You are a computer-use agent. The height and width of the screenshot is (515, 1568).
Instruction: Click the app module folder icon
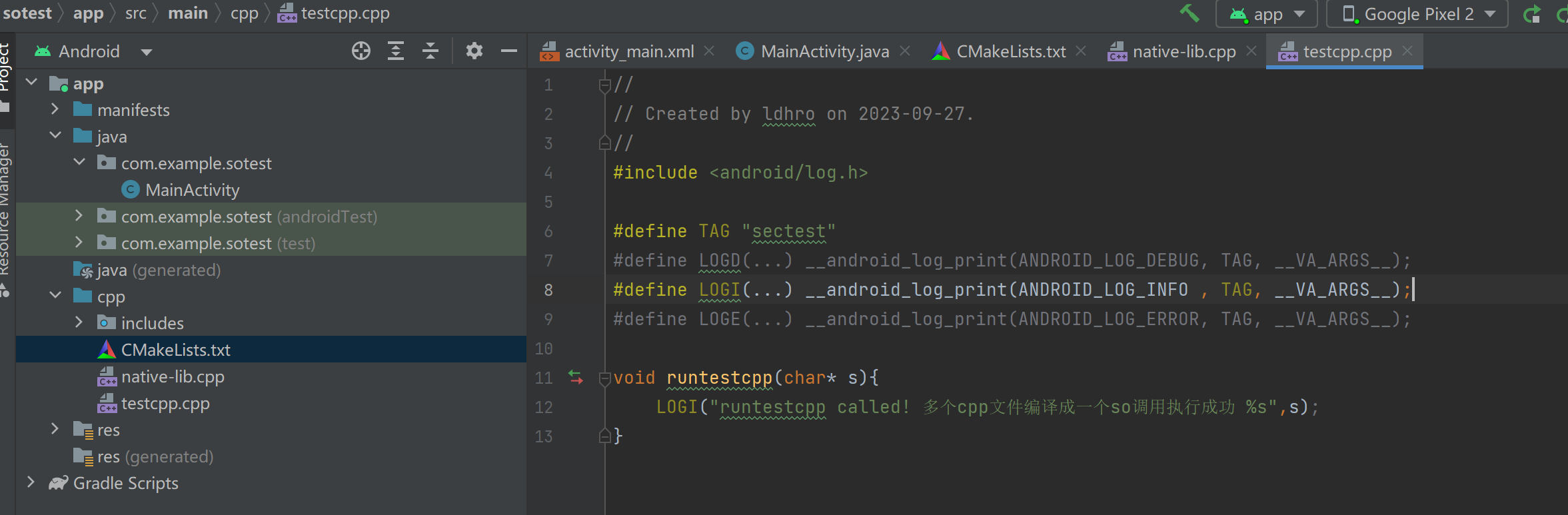59,84
